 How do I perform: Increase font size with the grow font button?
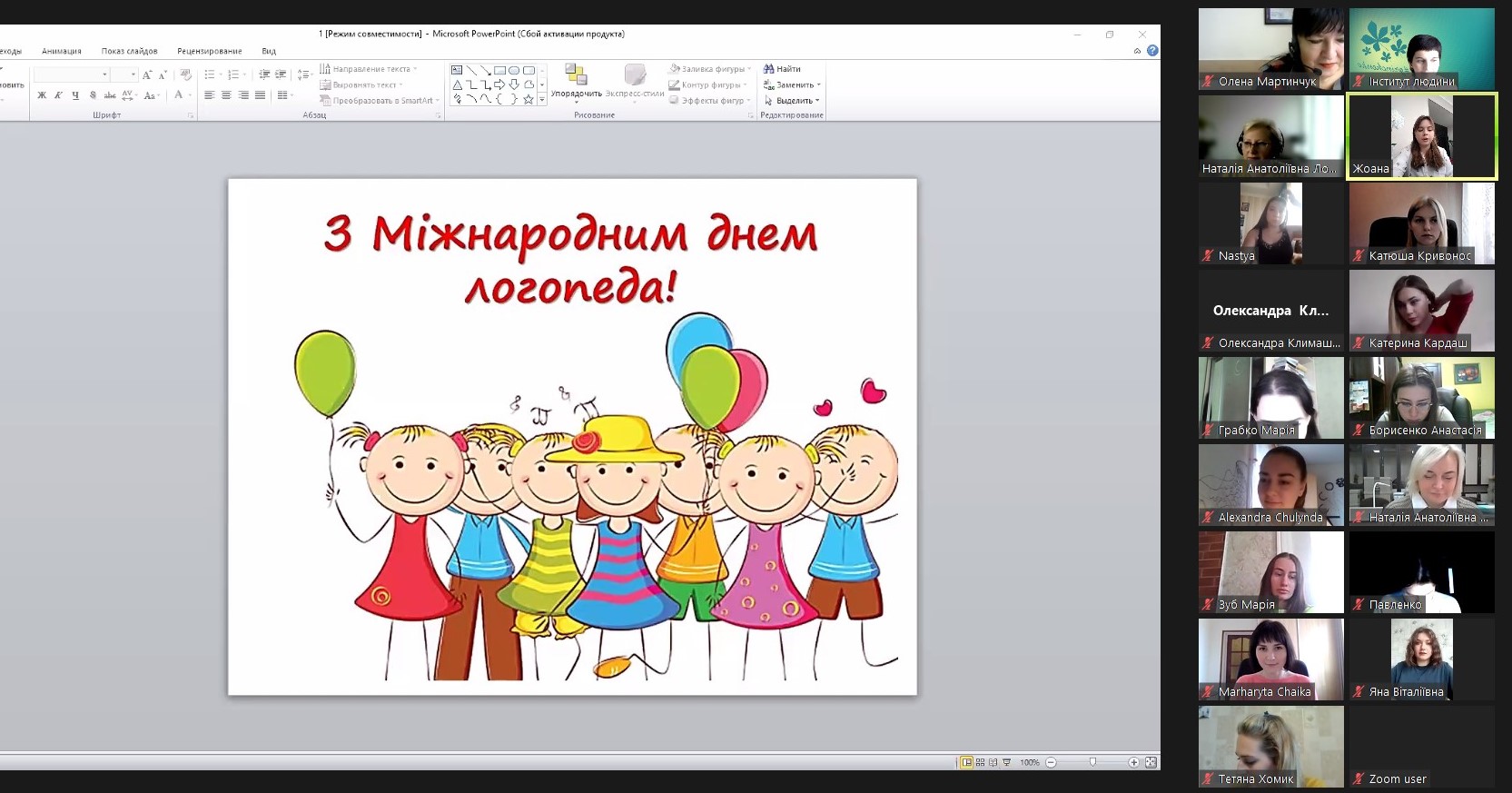146,74
